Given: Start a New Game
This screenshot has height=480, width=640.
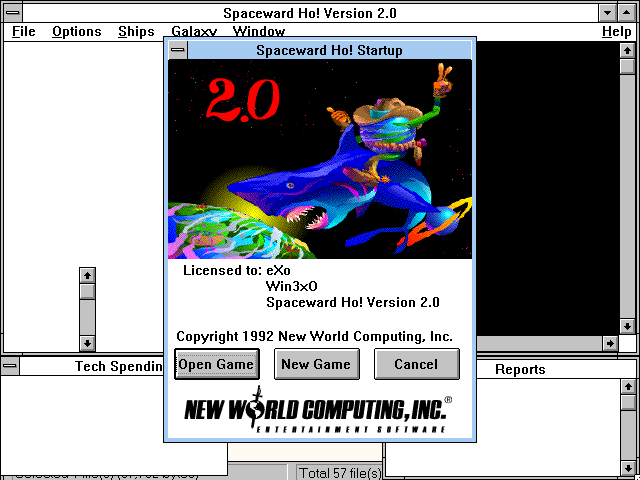Looking at the screenshot, I should (316, 364).
